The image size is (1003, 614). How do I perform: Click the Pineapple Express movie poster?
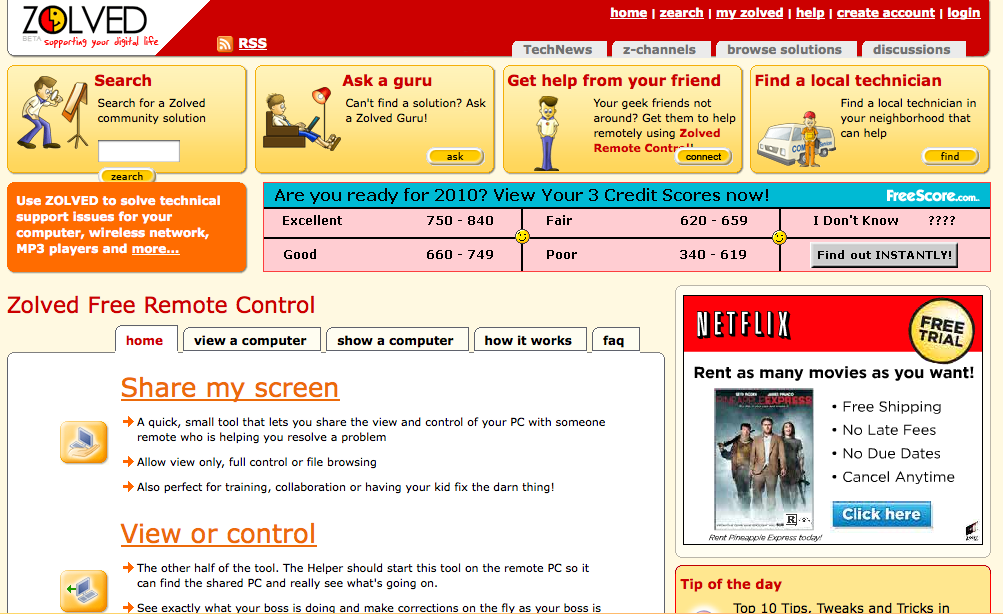[764, 459]
